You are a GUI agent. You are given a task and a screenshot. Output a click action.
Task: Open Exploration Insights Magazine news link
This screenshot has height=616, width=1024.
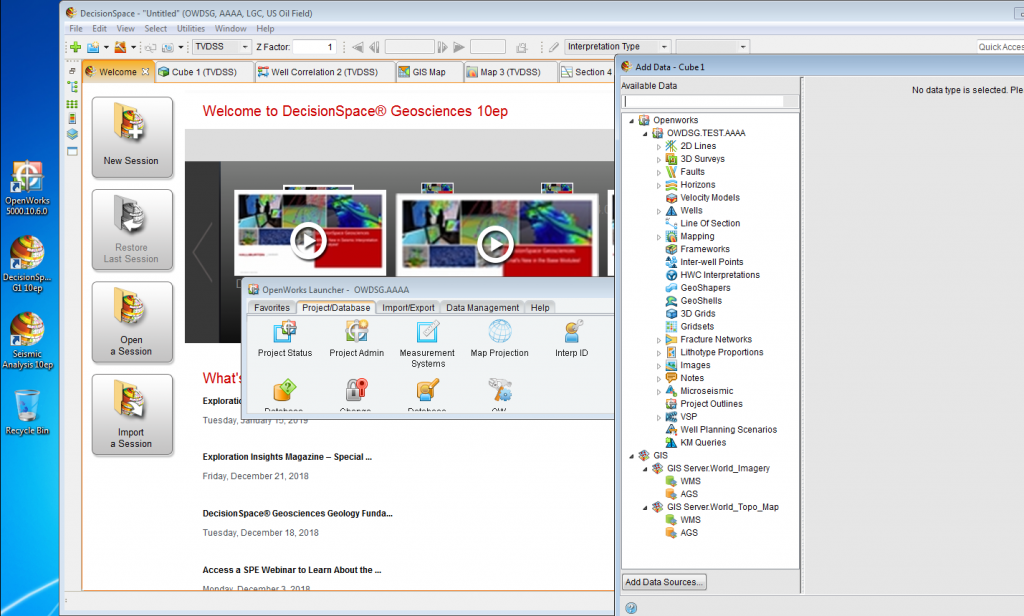coord(287,457)
